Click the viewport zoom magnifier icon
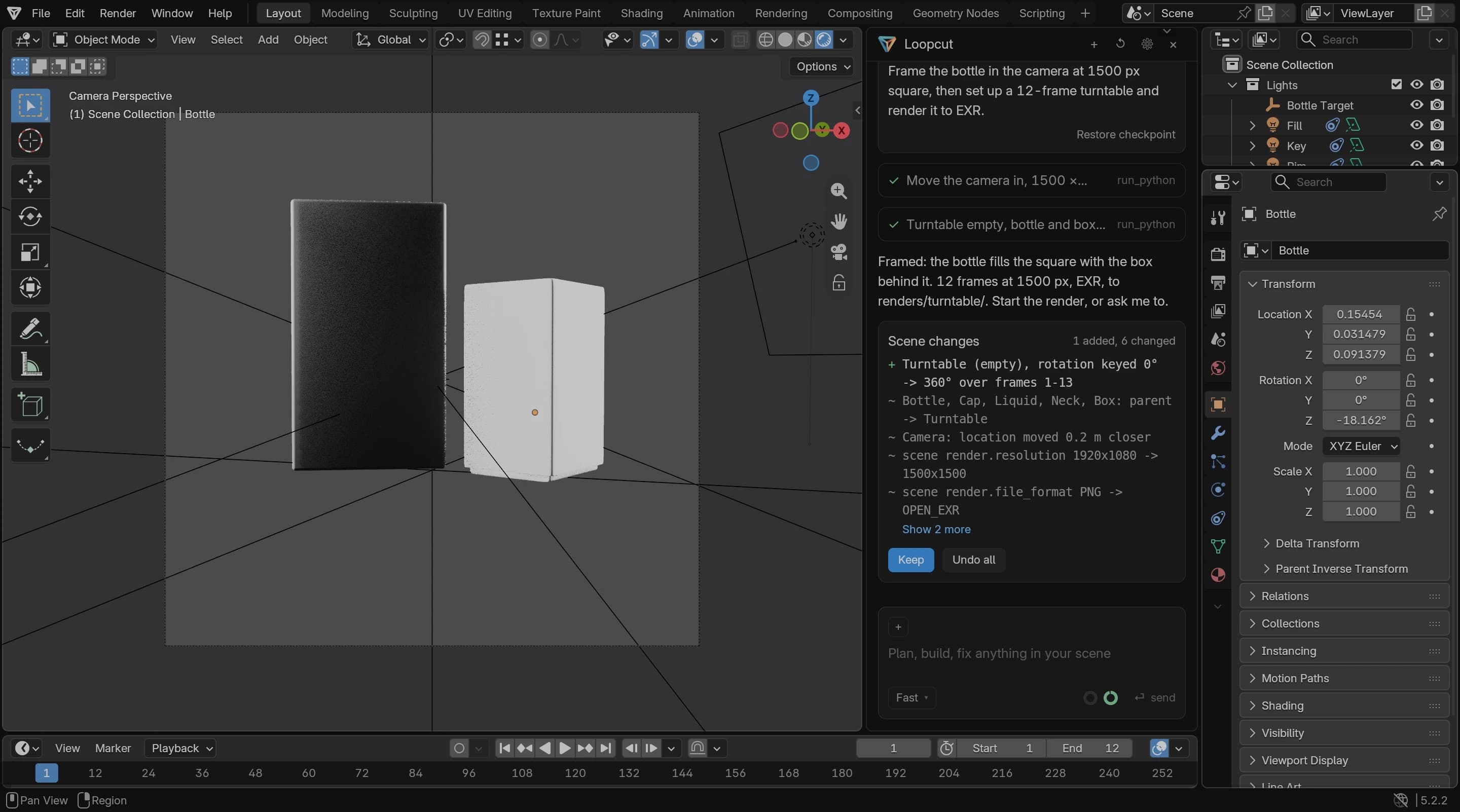Screen dimensions: 1460x812 point(839,191)
